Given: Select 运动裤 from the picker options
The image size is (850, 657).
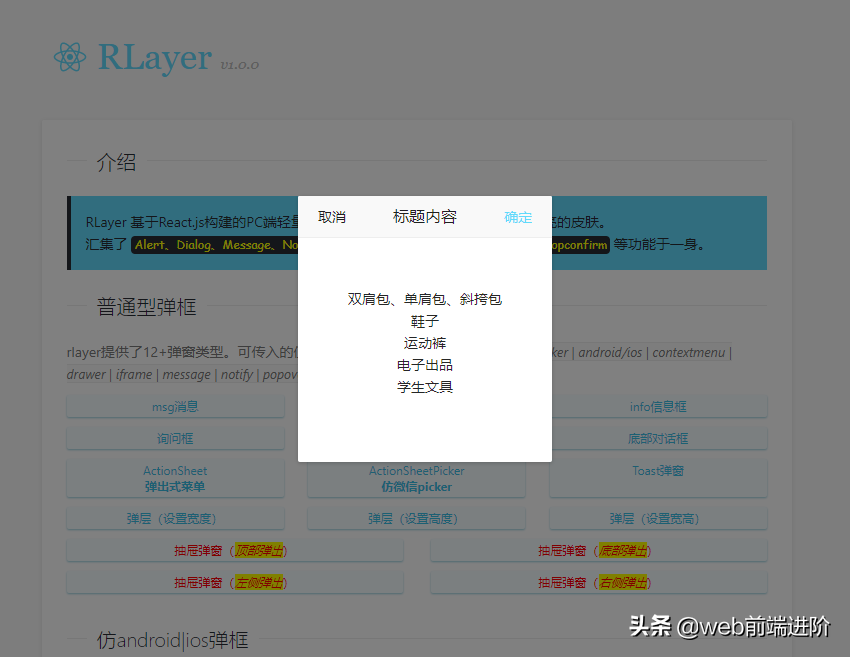Looking at the screenshot, I should (424, 343).
